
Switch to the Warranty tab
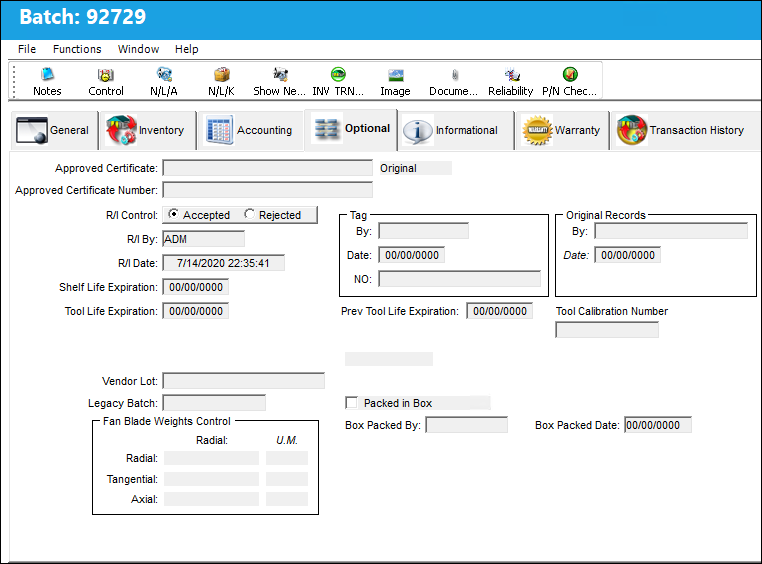click(x=561, y=130)
